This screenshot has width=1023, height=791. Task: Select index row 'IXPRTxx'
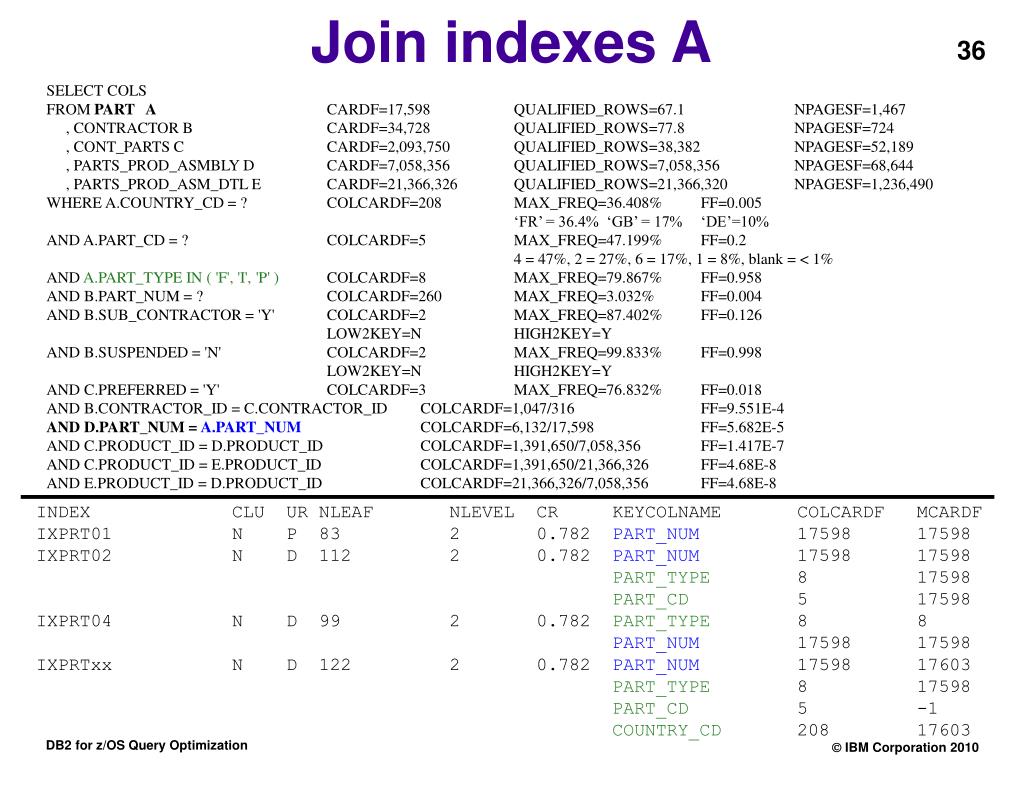(503, 665)
